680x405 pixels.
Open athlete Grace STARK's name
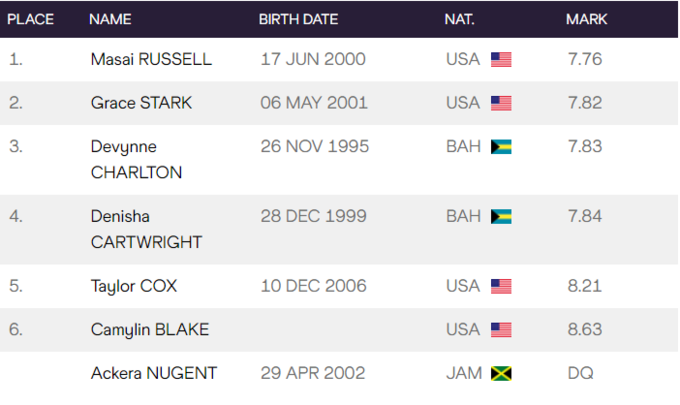(x=139, y=103)
